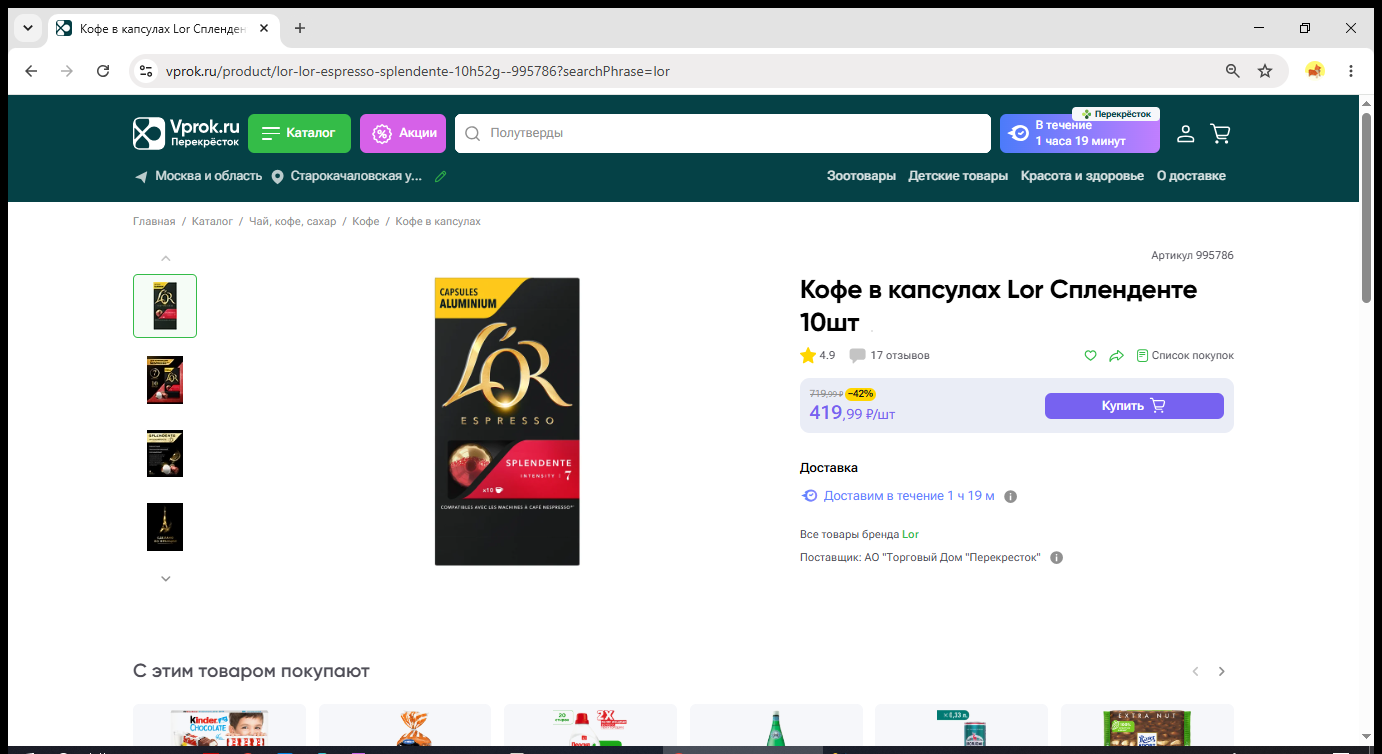Screen dimensions: 1382x754
Task: Show next items in С этим товаром покупают
Action: (1221, 671)
